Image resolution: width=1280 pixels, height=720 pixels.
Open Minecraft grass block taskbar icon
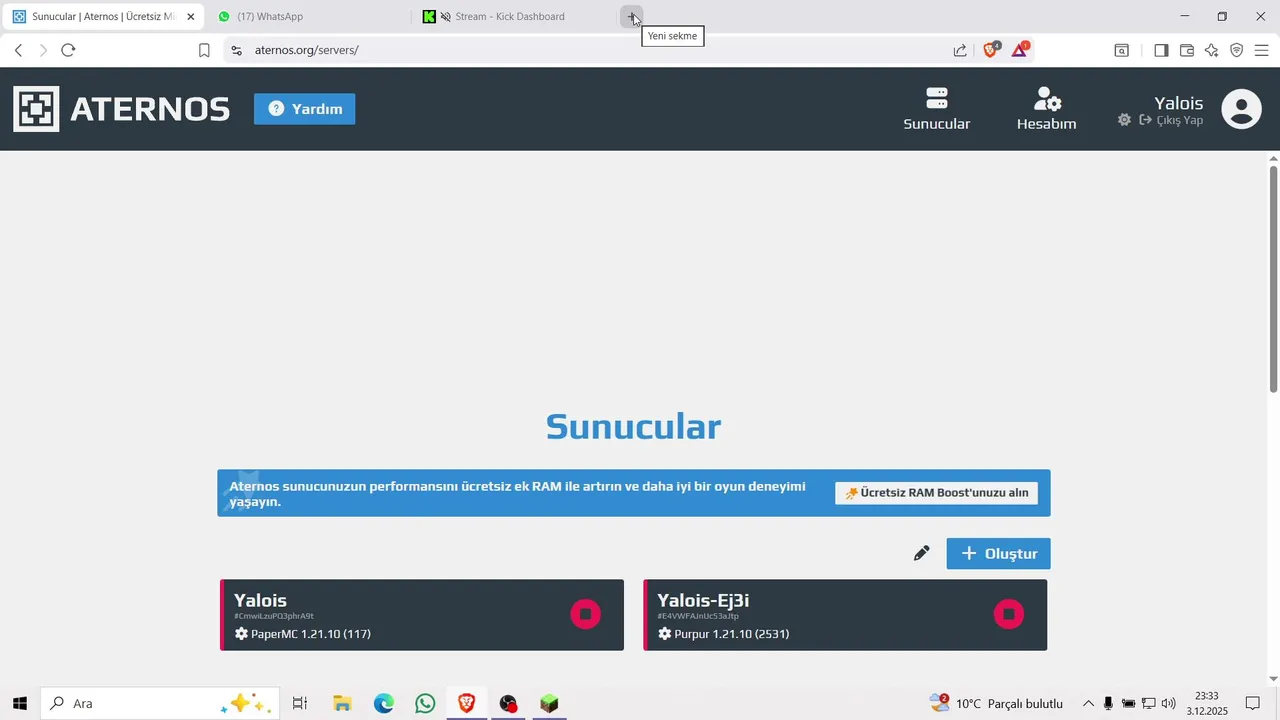[x=549, y=703]
